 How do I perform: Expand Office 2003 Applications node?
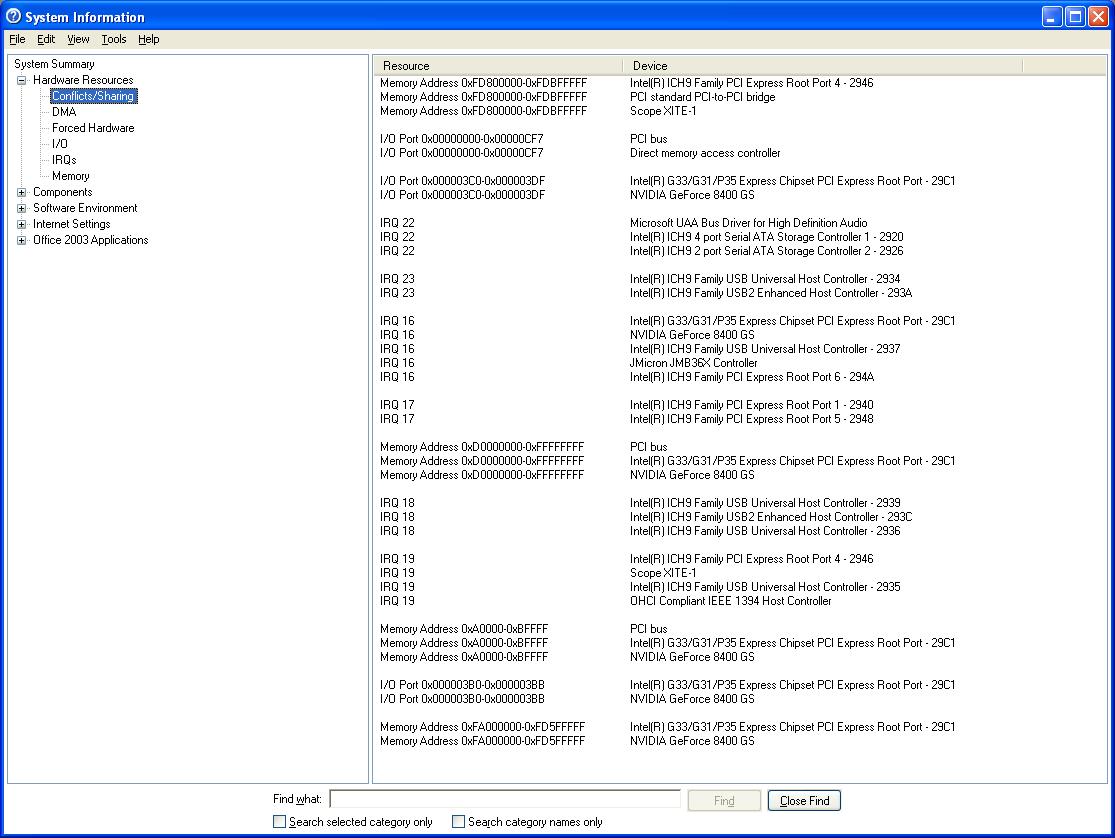pos(22,240)
